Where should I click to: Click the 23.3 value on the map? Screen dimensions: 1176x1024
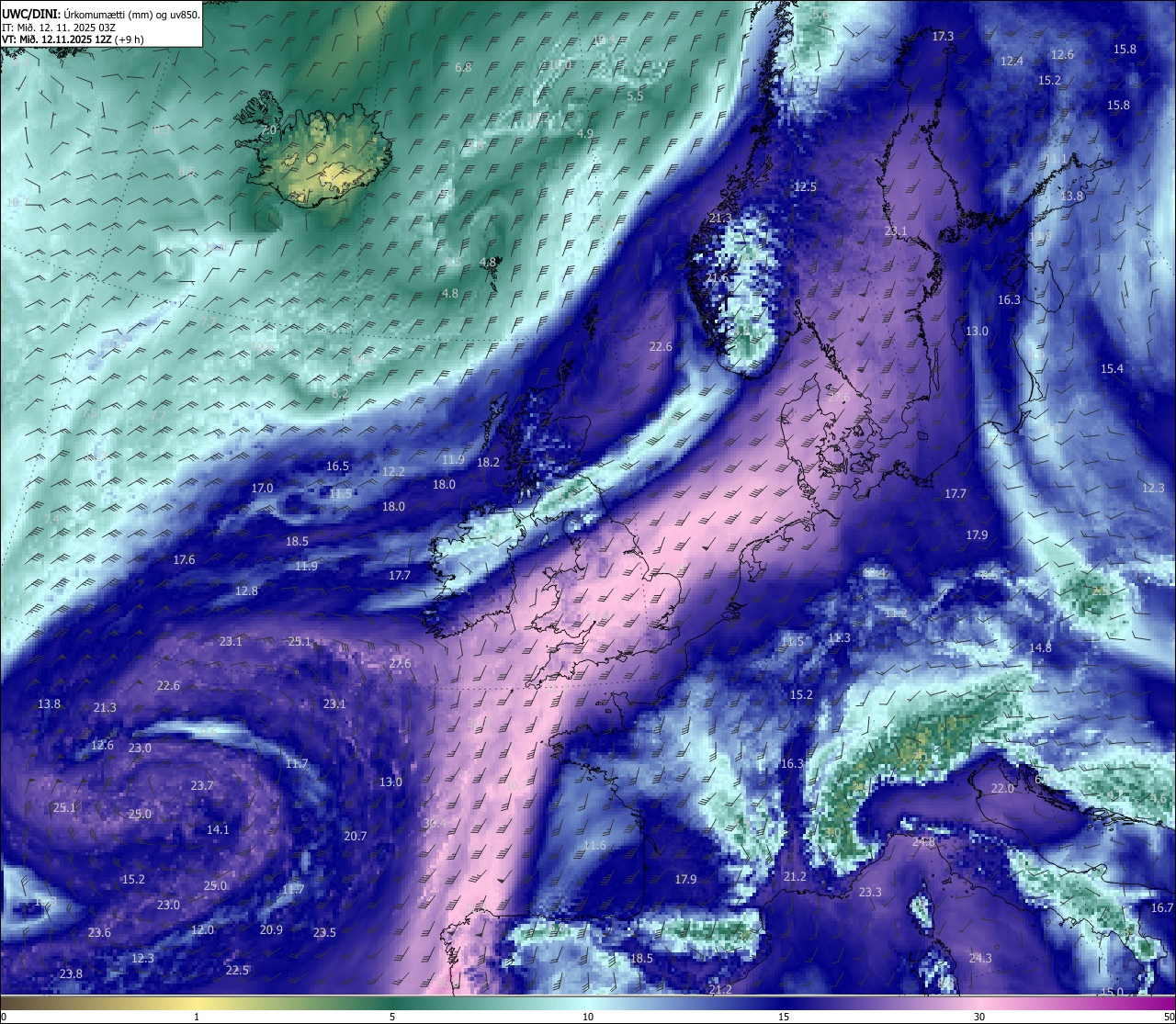(870, 892)
